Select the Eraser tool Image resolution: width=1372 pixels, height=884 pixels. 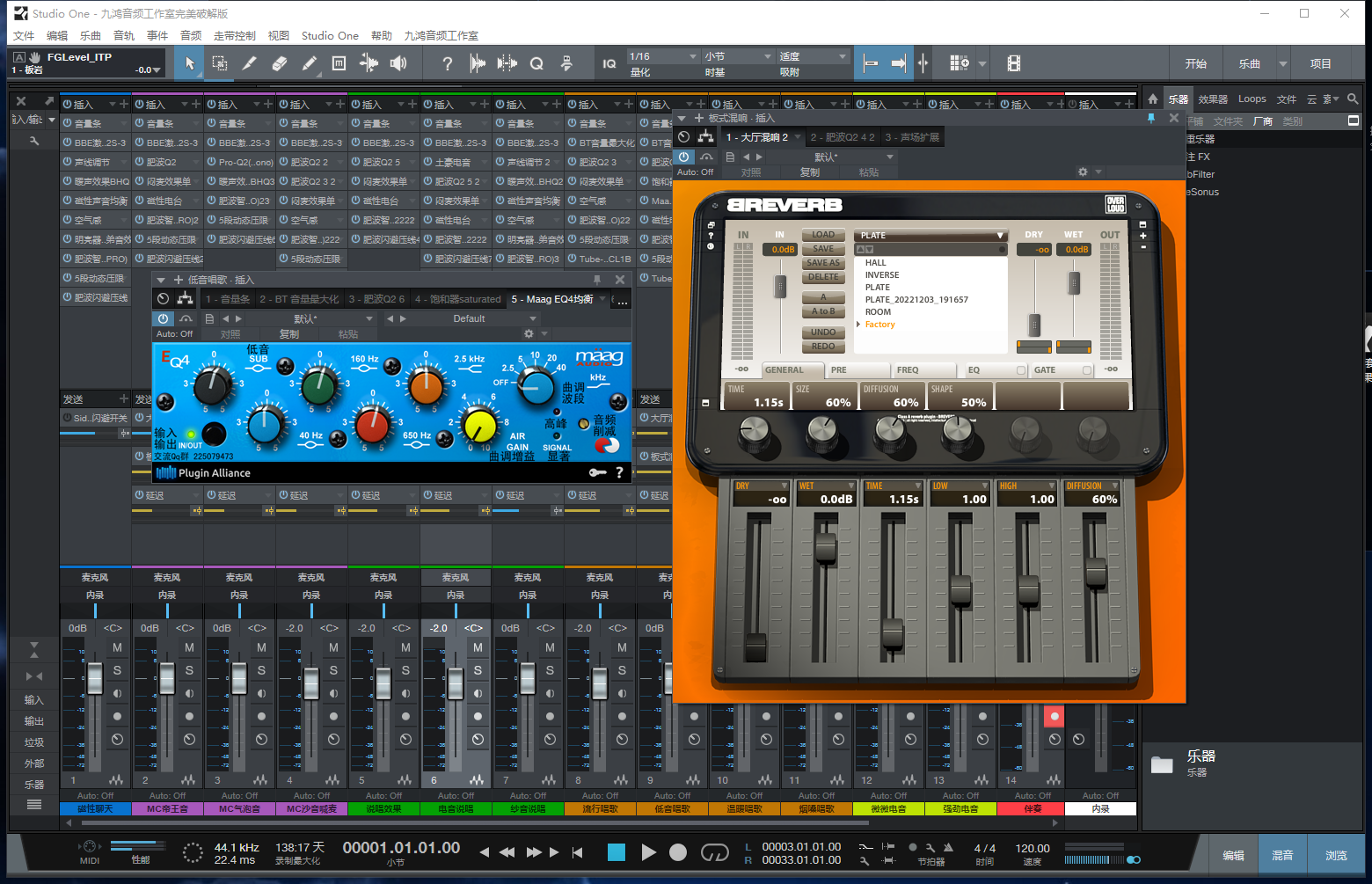[x=280, y=63]
